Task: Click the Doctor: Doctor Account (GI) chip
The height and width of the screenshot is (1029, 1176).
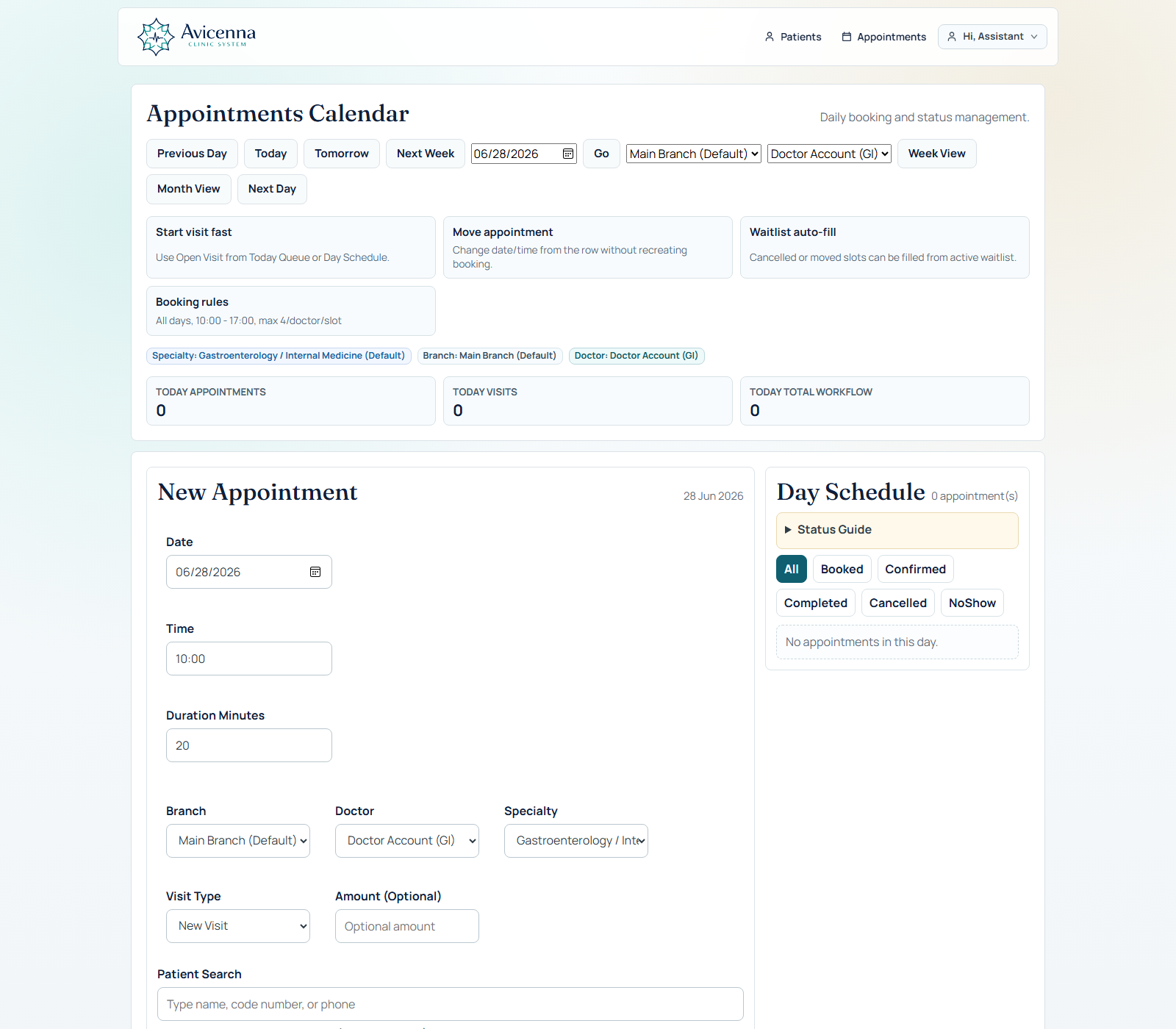Action: (637, 356)
